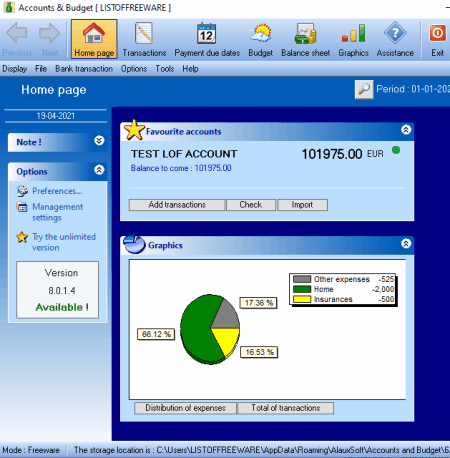Click the 66.12 % chart label
This screenshot has height=458, width=450.
156,334
